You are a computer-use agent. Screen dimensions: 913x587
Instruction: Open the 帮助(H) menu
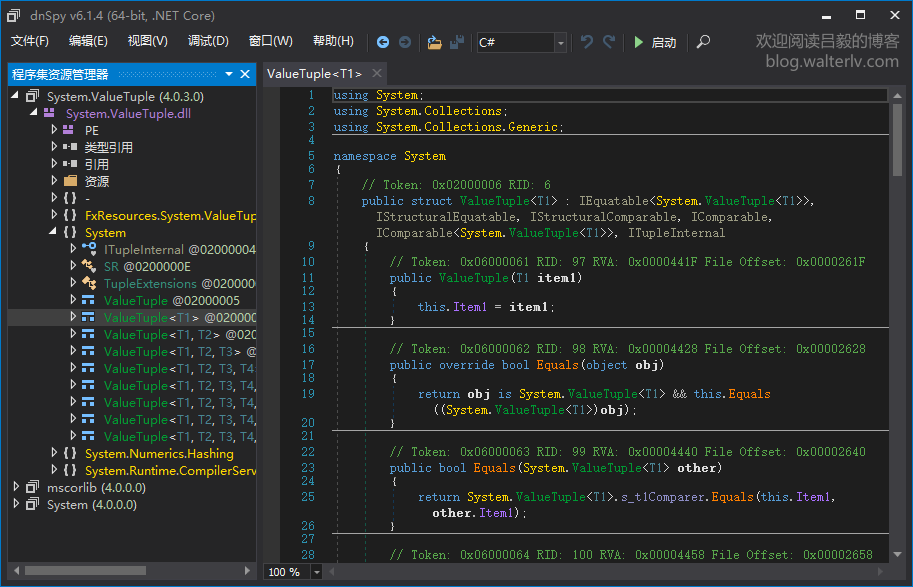click(333, 41)
